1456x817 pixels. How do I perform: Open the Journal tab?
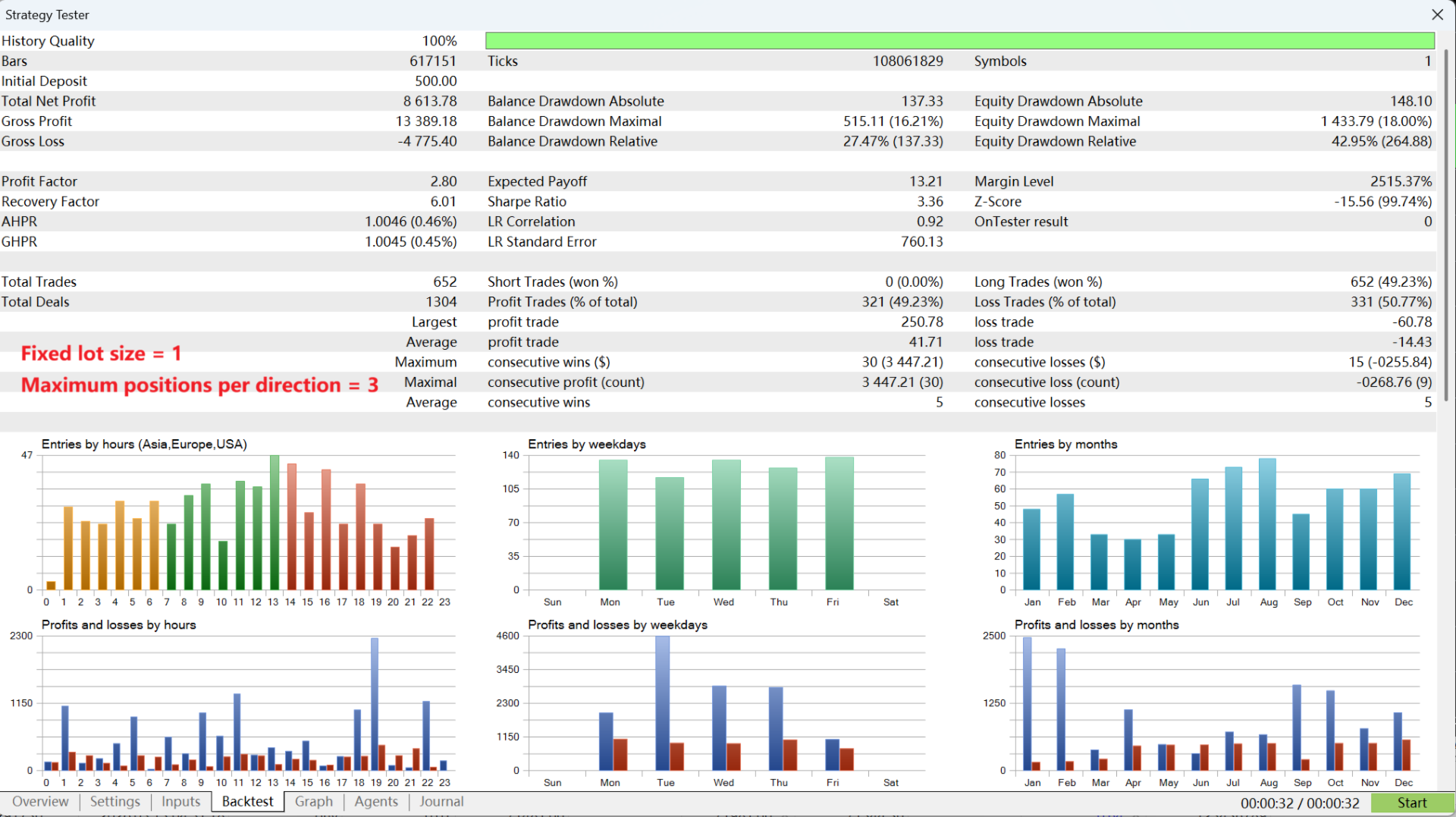click(x=441, y=802)
